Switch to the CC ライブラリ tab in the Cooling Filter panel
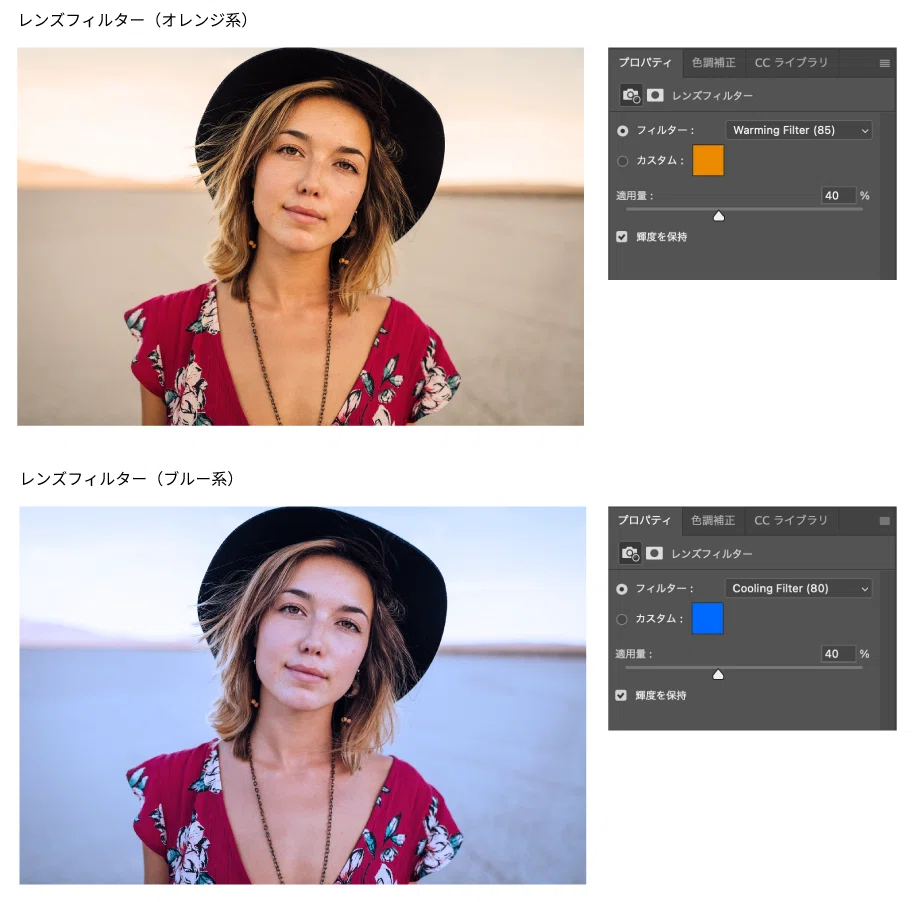This screenshot has width=912, height=902. pyautogui.click(x=790, y=520)
